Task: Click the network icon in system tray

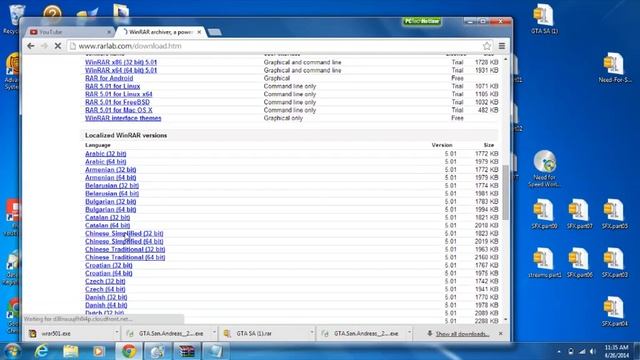Action: pyautogui.click(x=582, y=351)
